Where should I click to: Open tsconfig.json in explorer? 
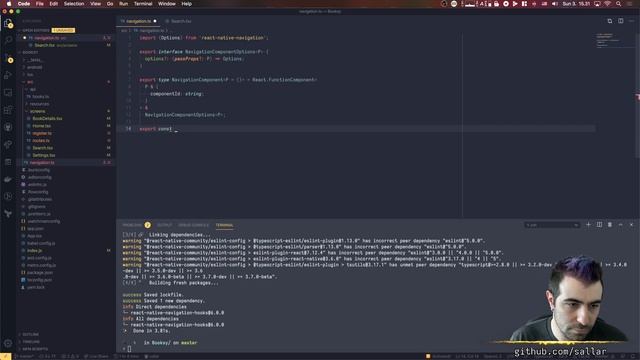click(x=40, y=280)
